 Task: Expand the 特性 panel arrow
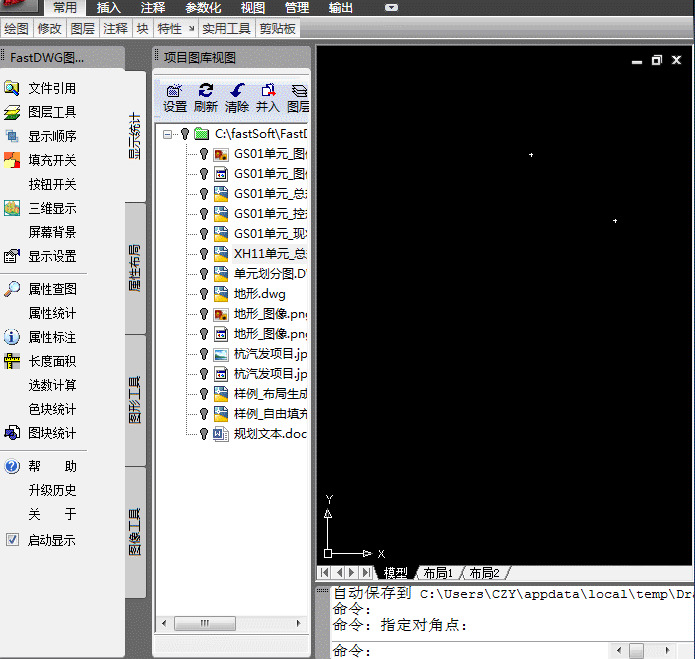[191, 29]
